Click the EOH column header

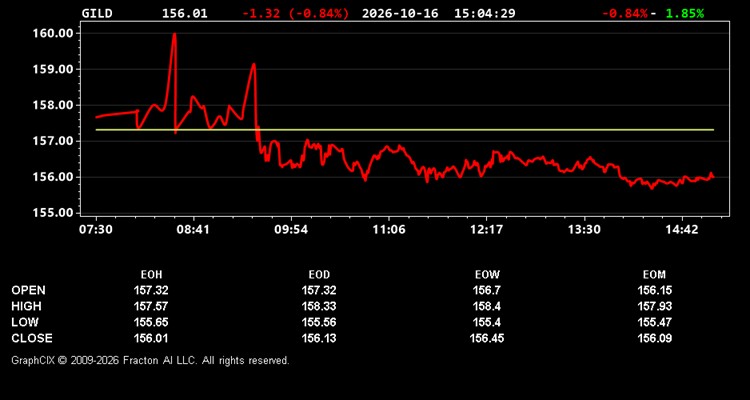151,275
